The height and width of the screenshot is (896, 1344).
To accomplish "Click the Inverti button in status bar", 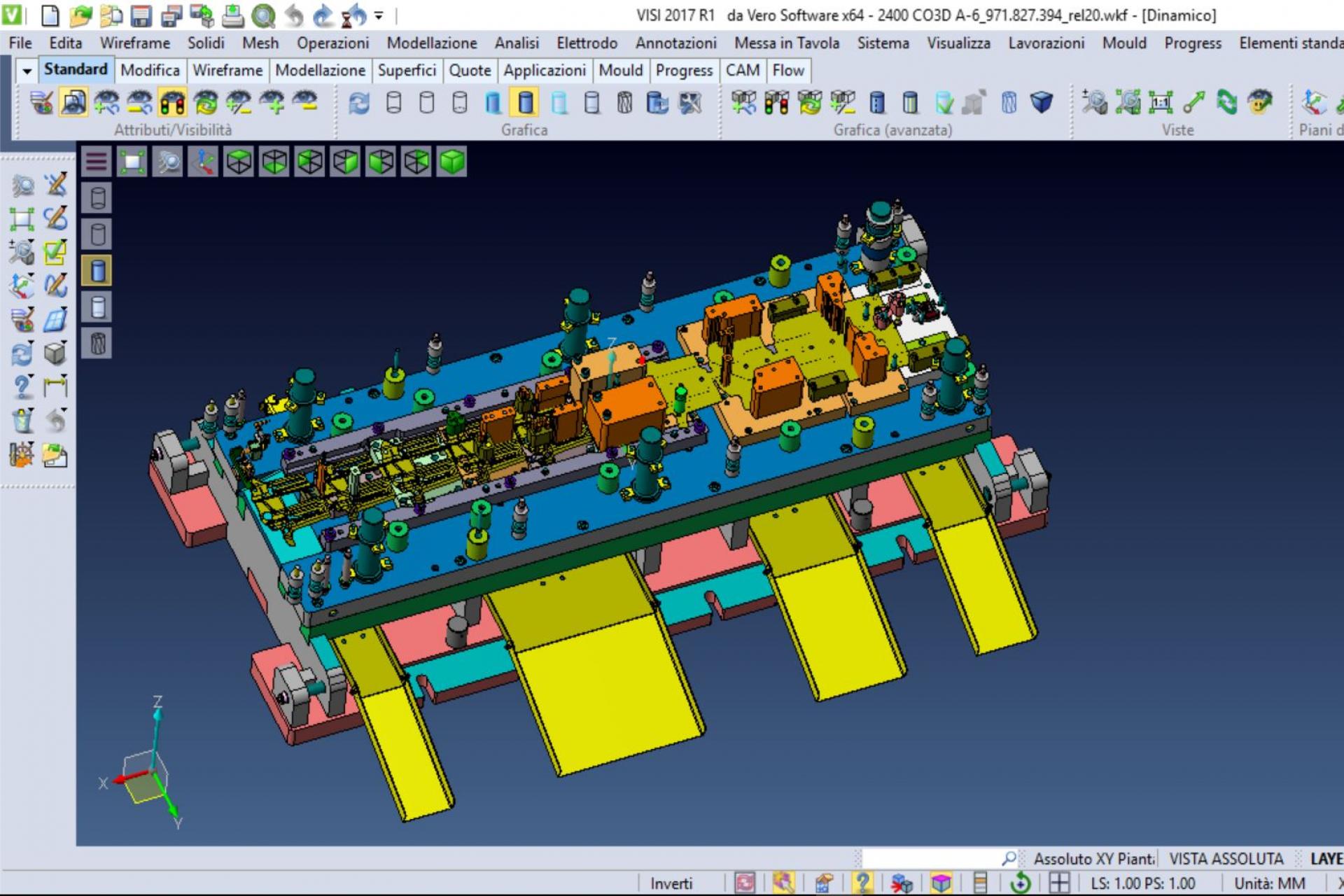I will tap(671, 883).
